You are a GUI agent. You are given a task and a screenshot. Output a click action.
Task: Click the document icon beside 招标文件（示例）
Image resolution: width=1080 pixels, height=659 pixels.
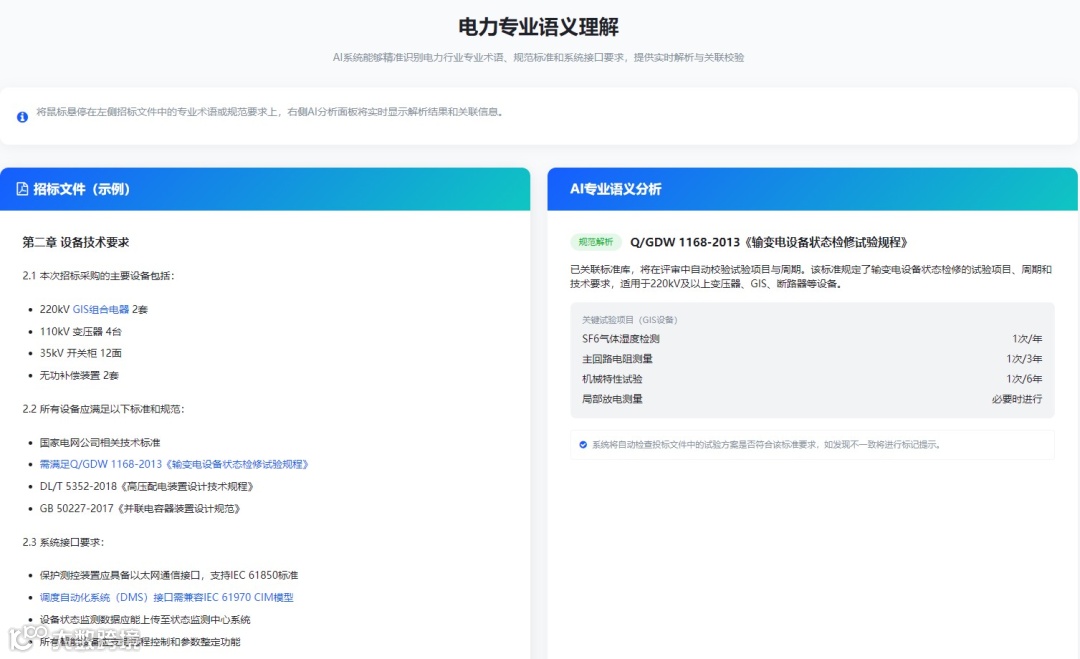[x=22, y=188]
